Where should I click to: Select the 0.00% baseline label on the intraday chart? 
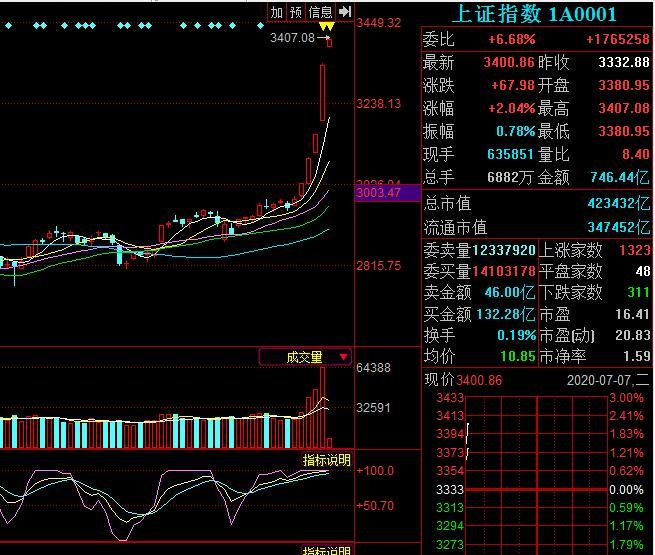click(626, 489)
